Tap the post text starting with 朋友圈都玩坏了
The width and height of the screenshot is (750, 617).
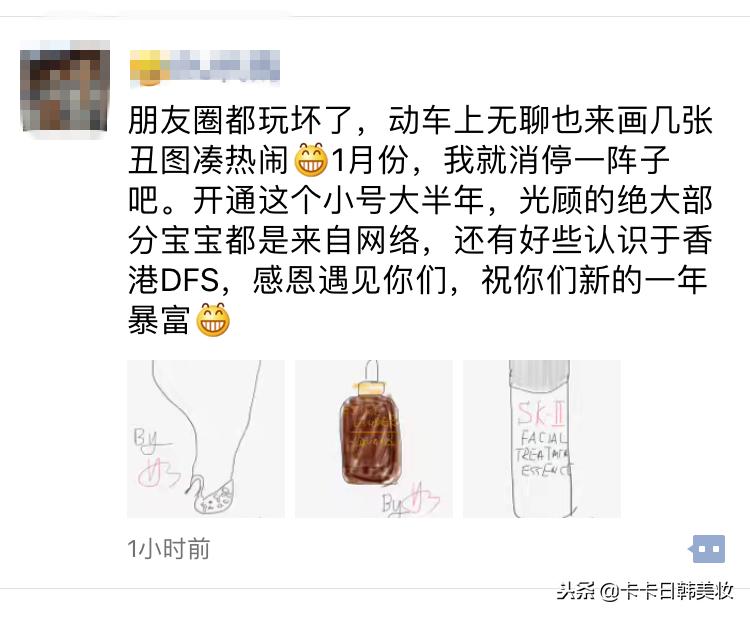[420, 220]
